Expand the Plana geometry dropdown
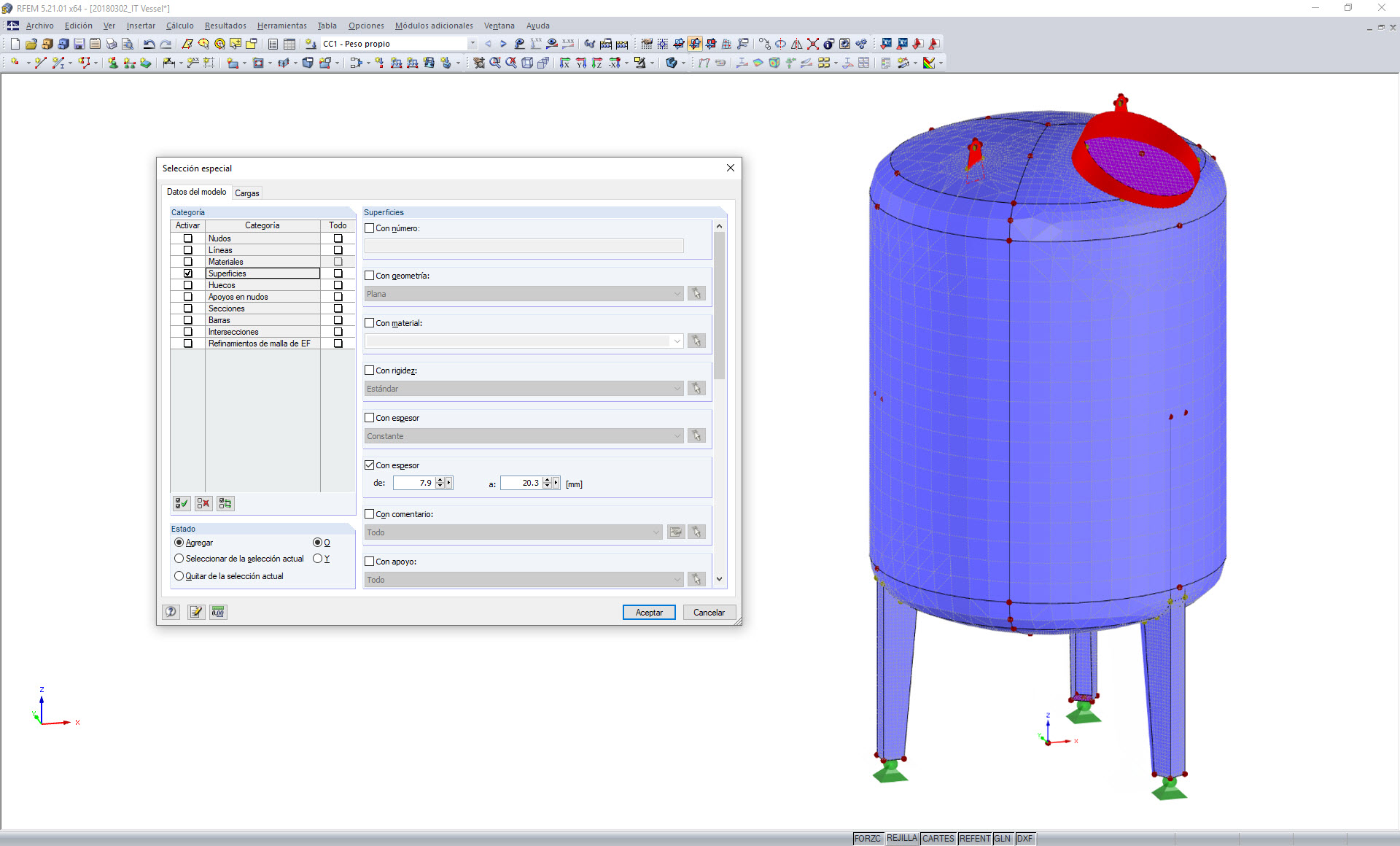The width and height of the screenshot is (1400, 846). point(677,294)
